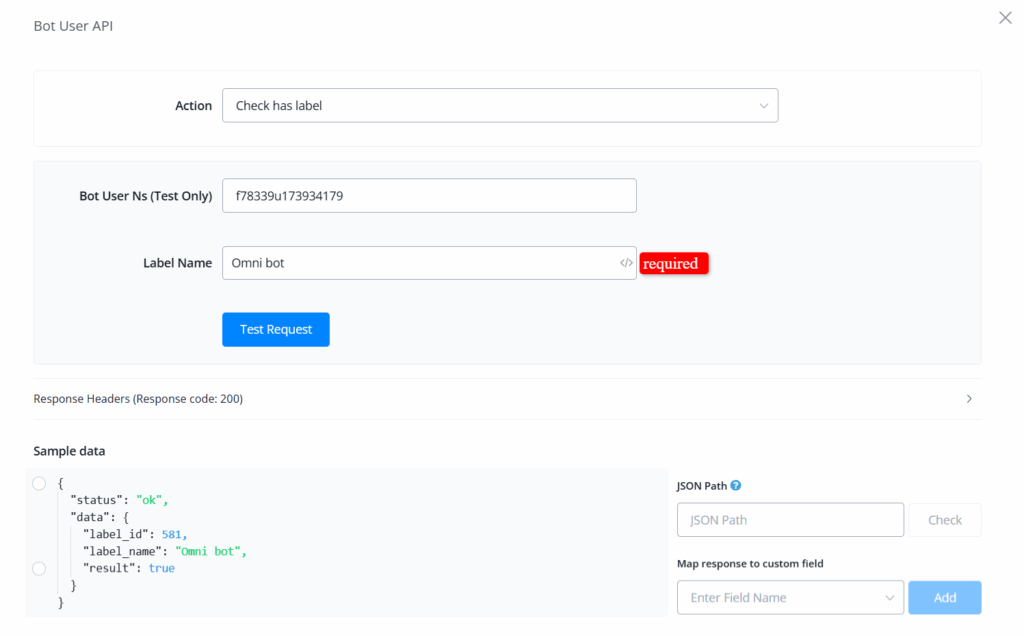Click the Add button for custom field
Screen dimensions: 1024x636
[x=944, y=598]
